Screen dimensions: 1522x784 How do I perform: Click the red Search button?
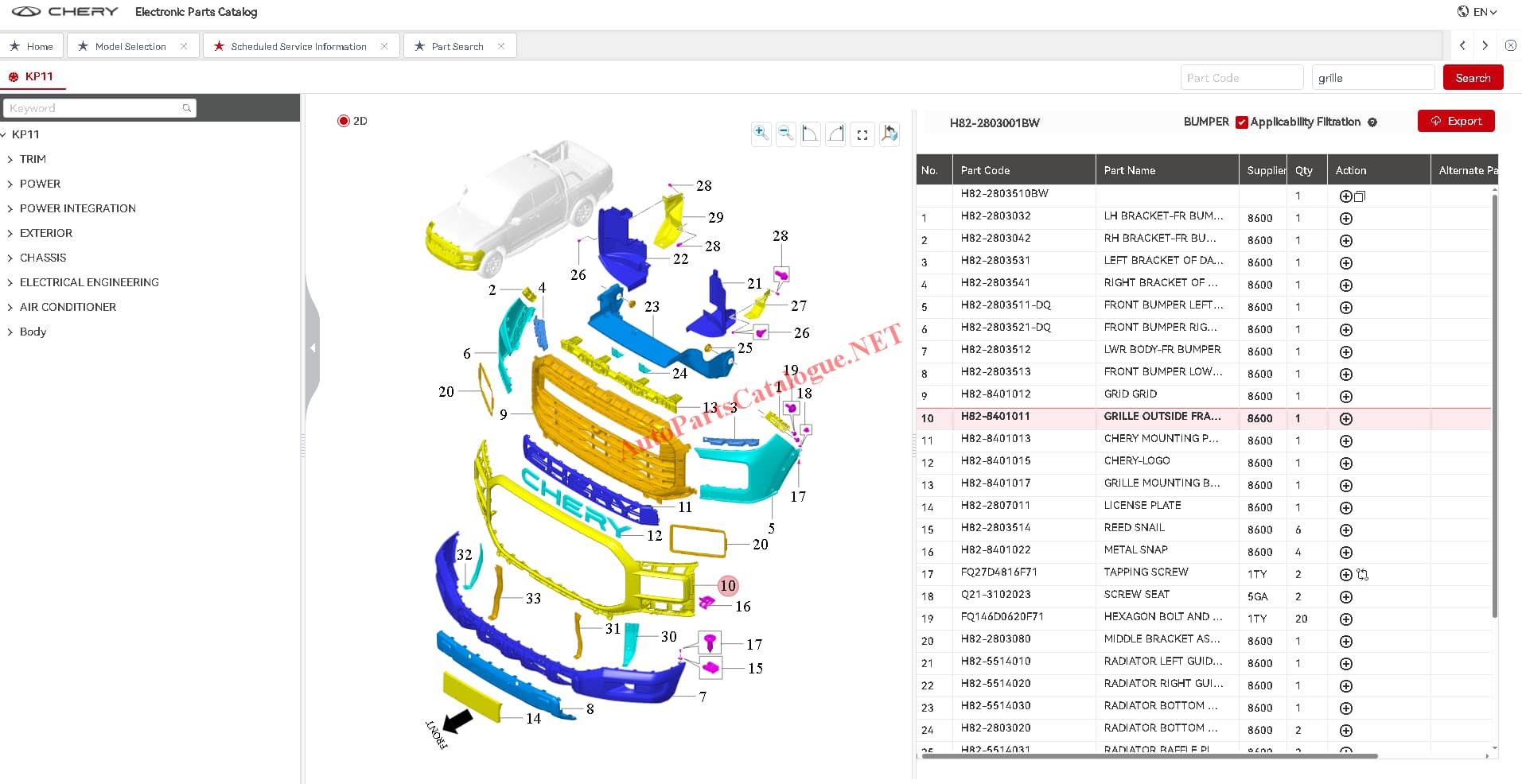pos(1473,78)
